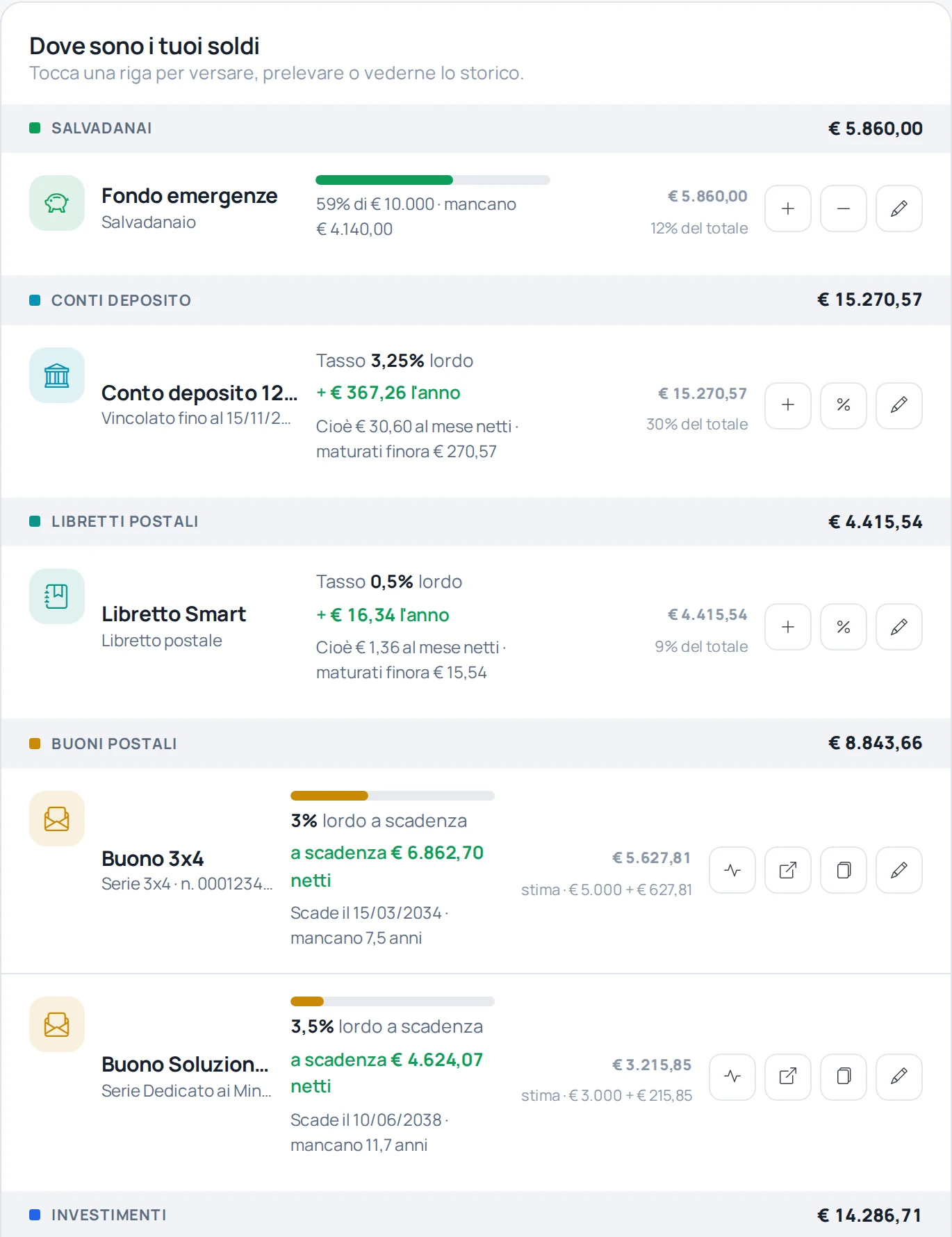Edit Libretto Smart using the pencil icon
The height and width of the screenshot is (1237, 952).
pos(899,627)
